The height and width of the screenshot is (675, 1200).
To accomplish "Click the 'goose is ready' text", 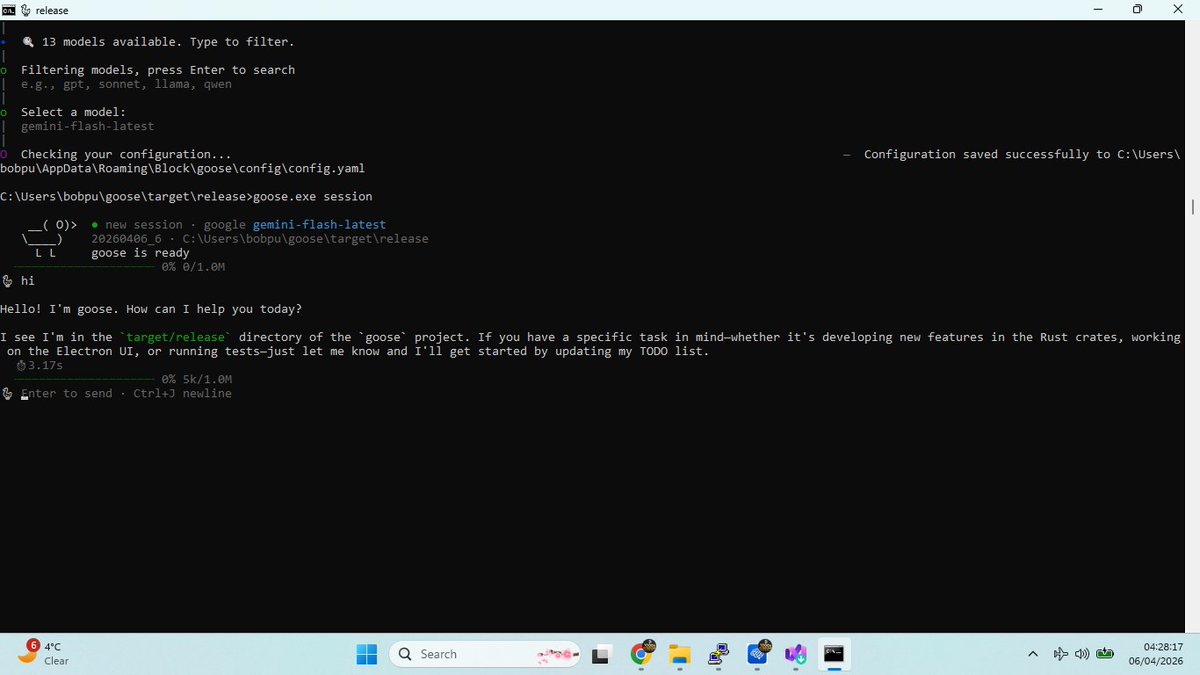I will pyautogui.click(x=140, y=253).
